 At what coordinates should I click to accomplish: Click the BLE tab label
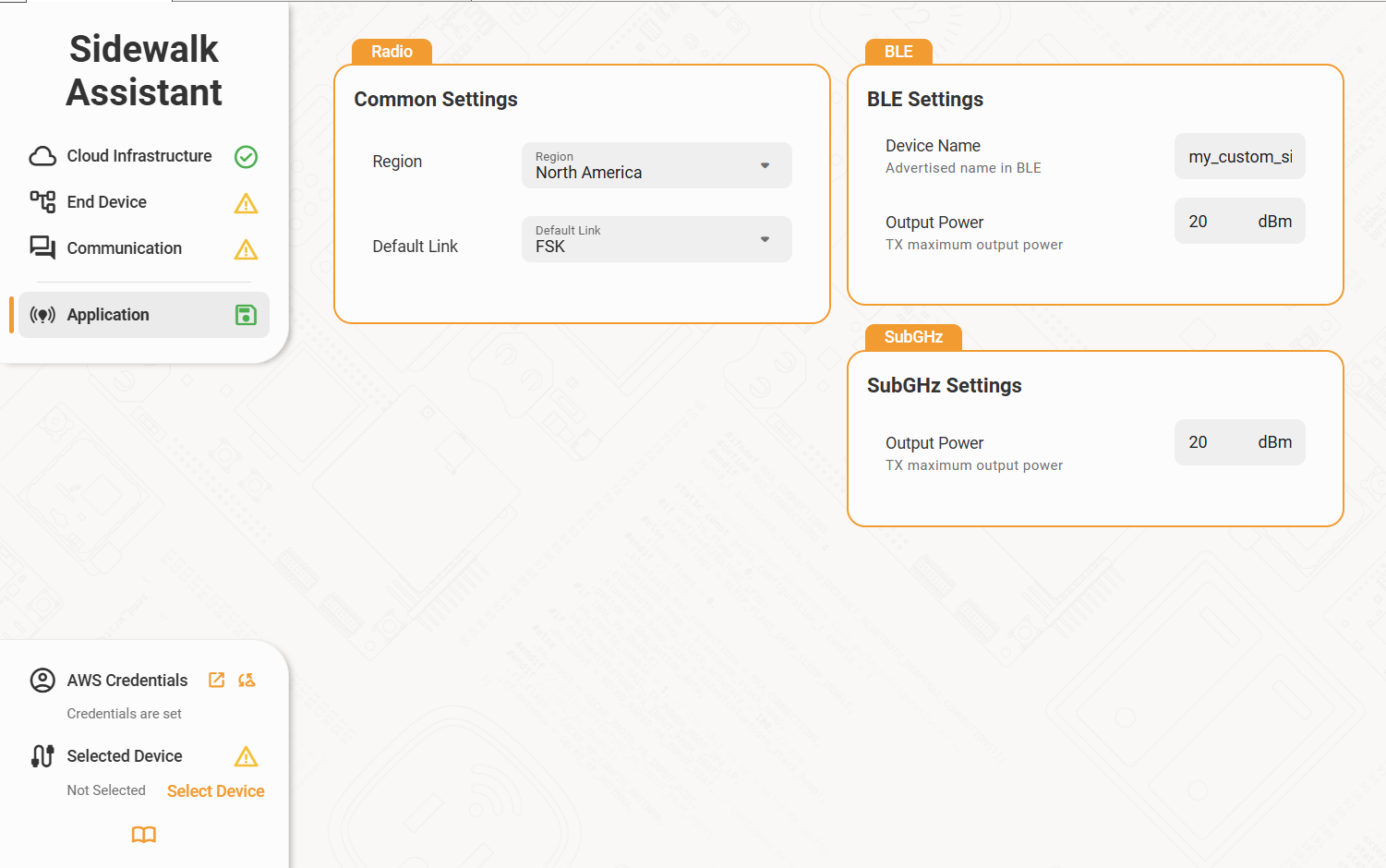click(x=898, y=52)
